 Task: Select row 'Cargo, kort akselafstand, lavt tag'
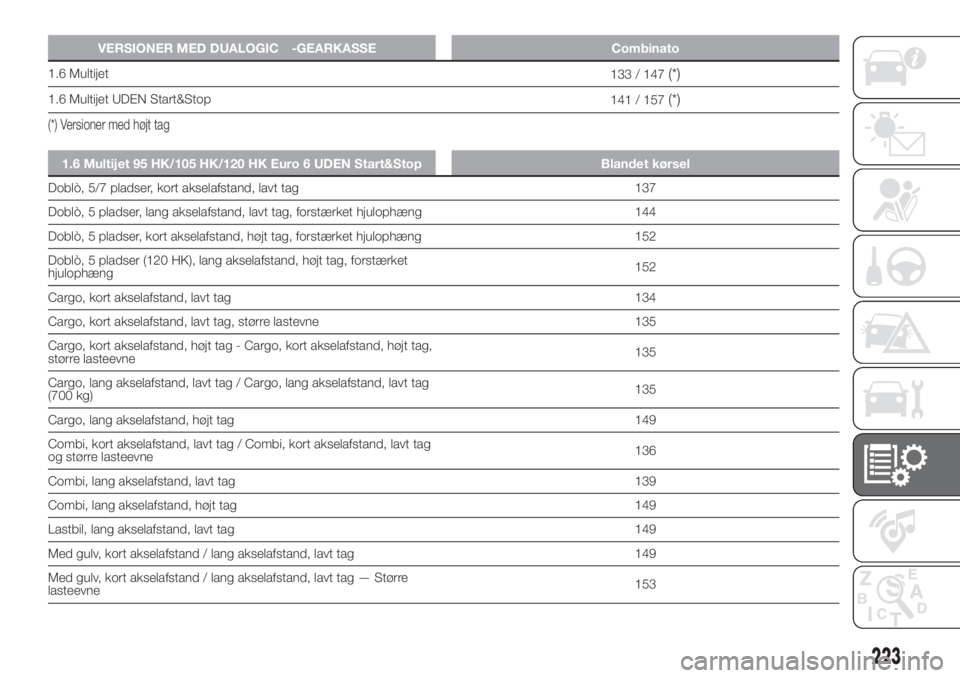pyautogui.click(x=443, y=298)
